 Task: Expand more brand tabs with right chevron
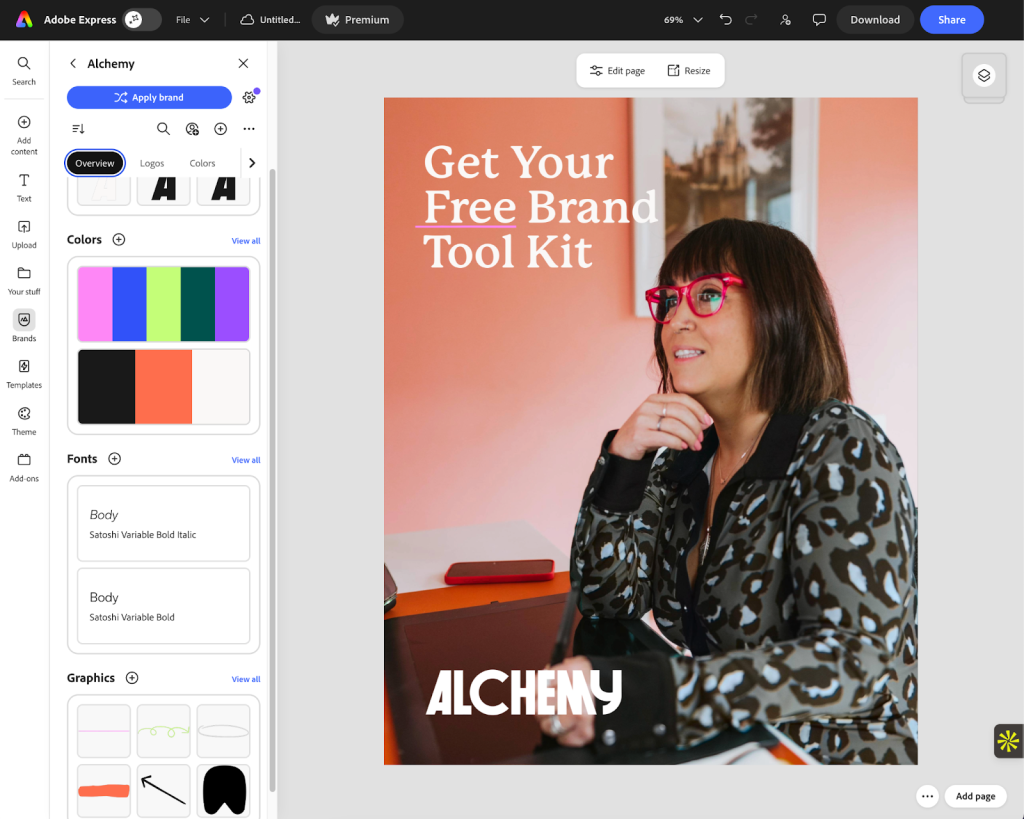252,163
